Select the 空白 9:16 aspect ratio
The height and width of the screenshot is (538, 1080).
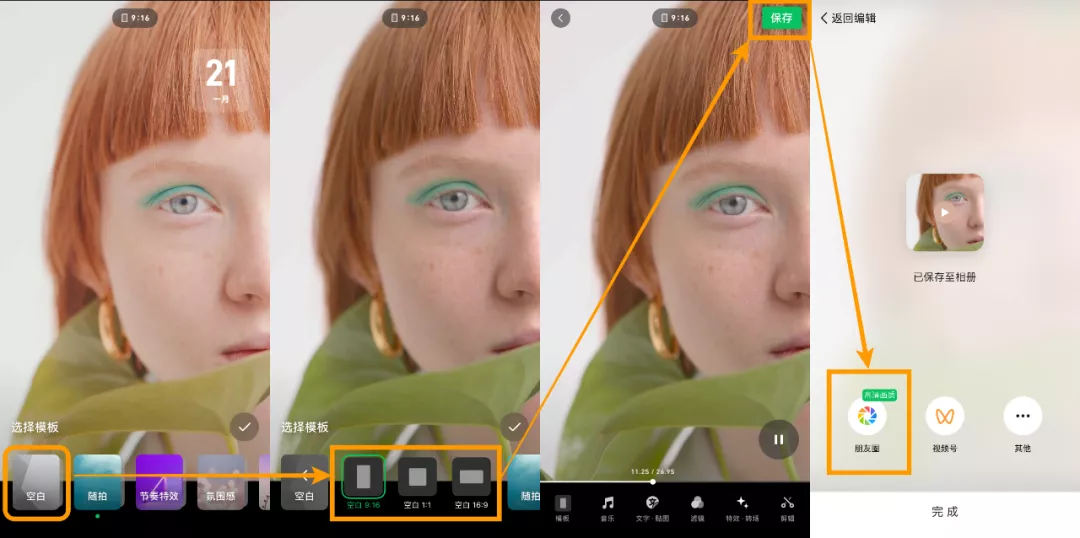pyautogui.click(x=363, y=477)
